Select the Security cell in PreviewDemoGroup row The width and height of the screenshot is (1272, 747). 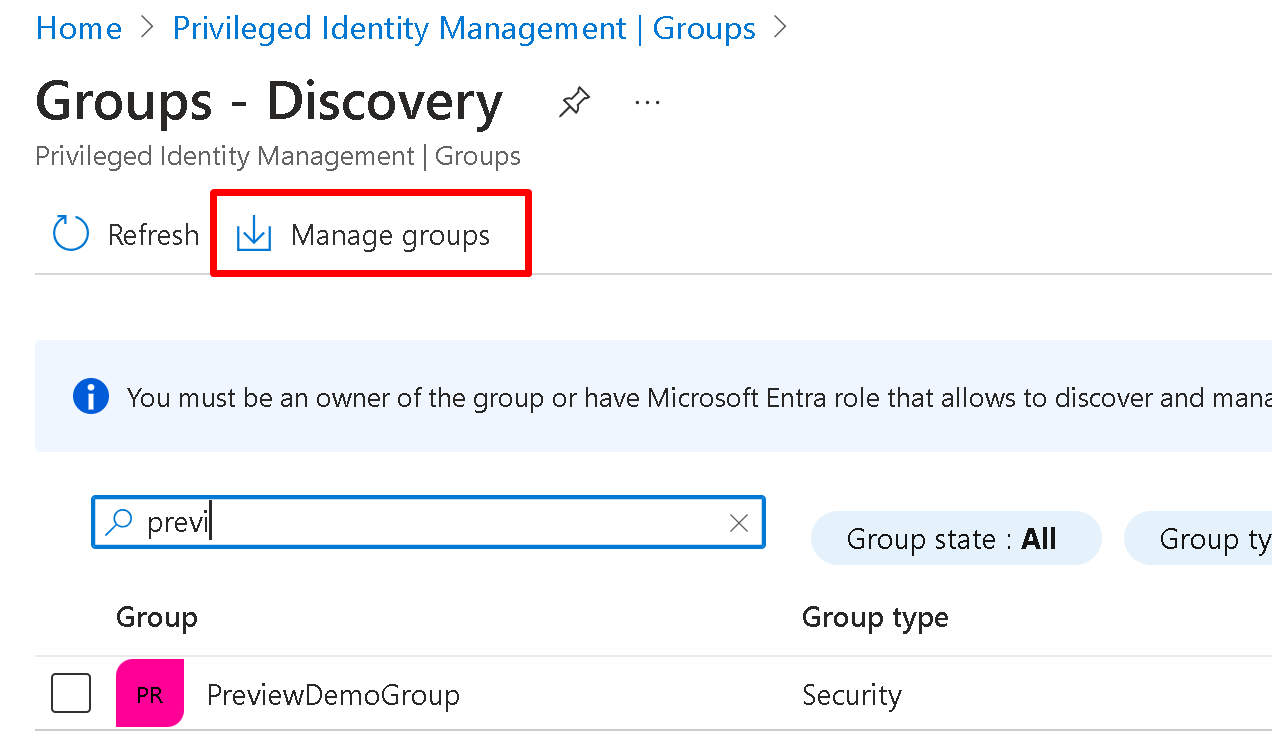[852, 695]
